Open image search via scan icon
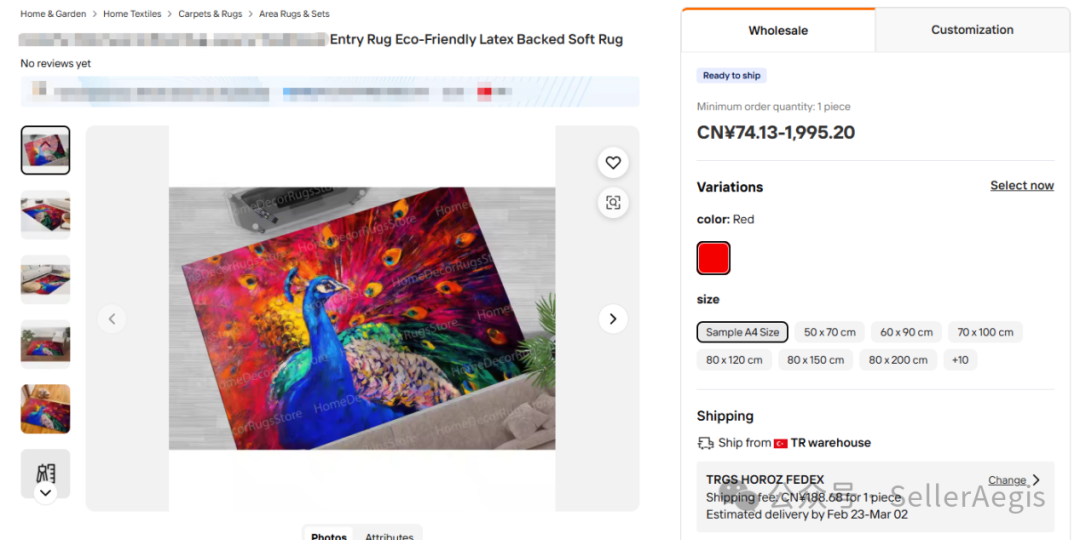Image resolution: width=1080 pixels, height=540 pixels. point(613,202)
